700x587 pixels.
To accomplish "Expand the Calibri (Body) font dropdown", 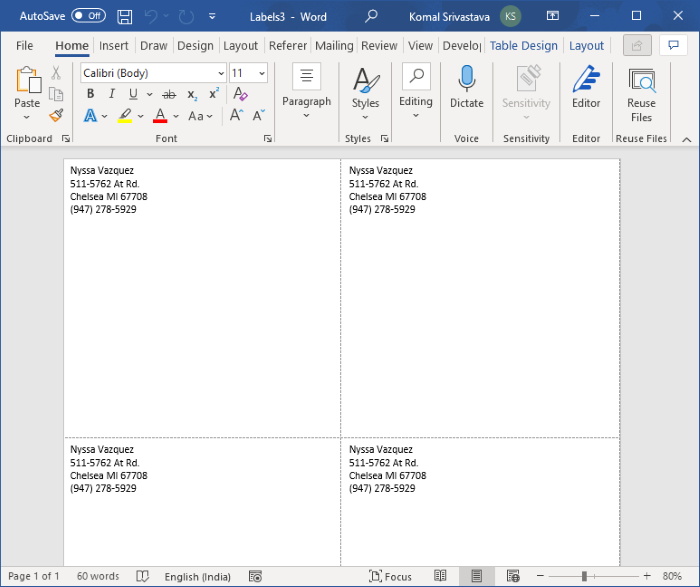I will pyautogui.click(x=220, y=73).
